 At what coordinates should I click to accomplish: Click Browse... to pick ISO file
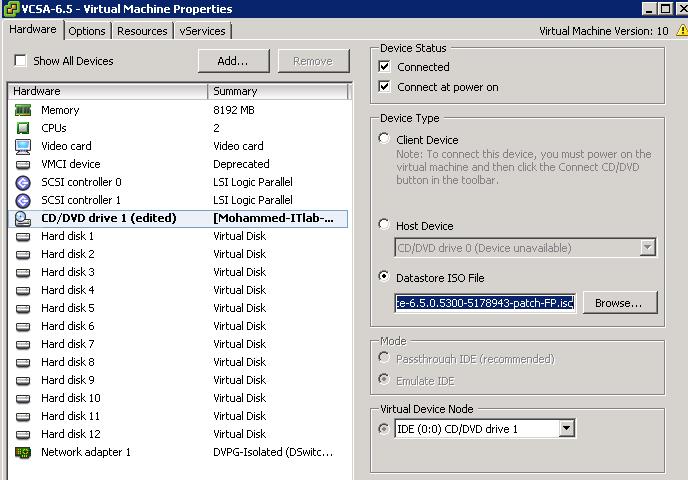618,302
